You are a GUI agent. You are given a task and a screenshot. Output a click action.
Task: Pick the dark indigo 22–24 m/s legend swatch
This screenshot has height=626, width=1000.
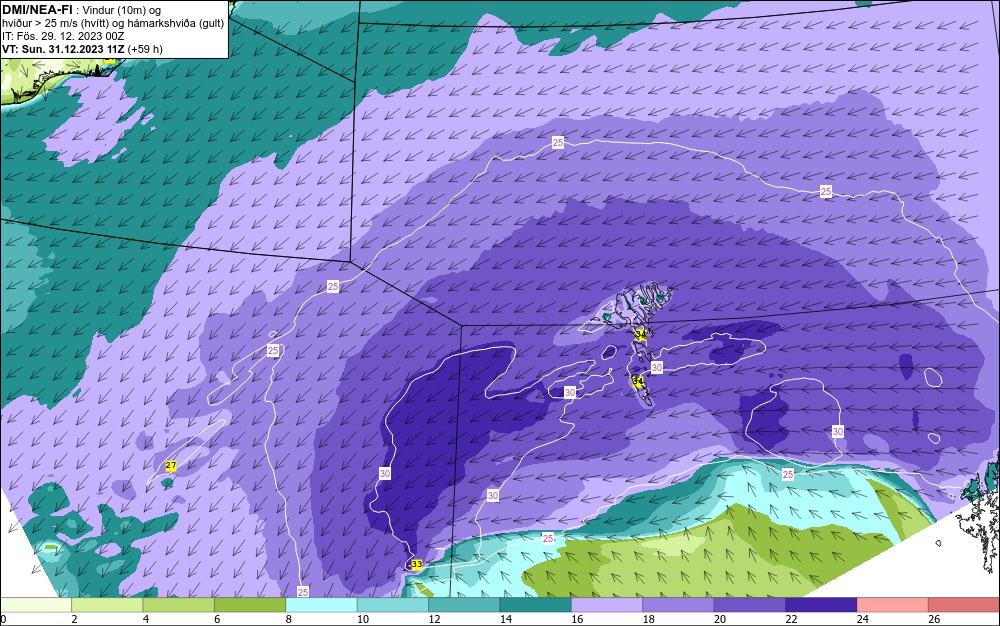[x=821, y=605]
